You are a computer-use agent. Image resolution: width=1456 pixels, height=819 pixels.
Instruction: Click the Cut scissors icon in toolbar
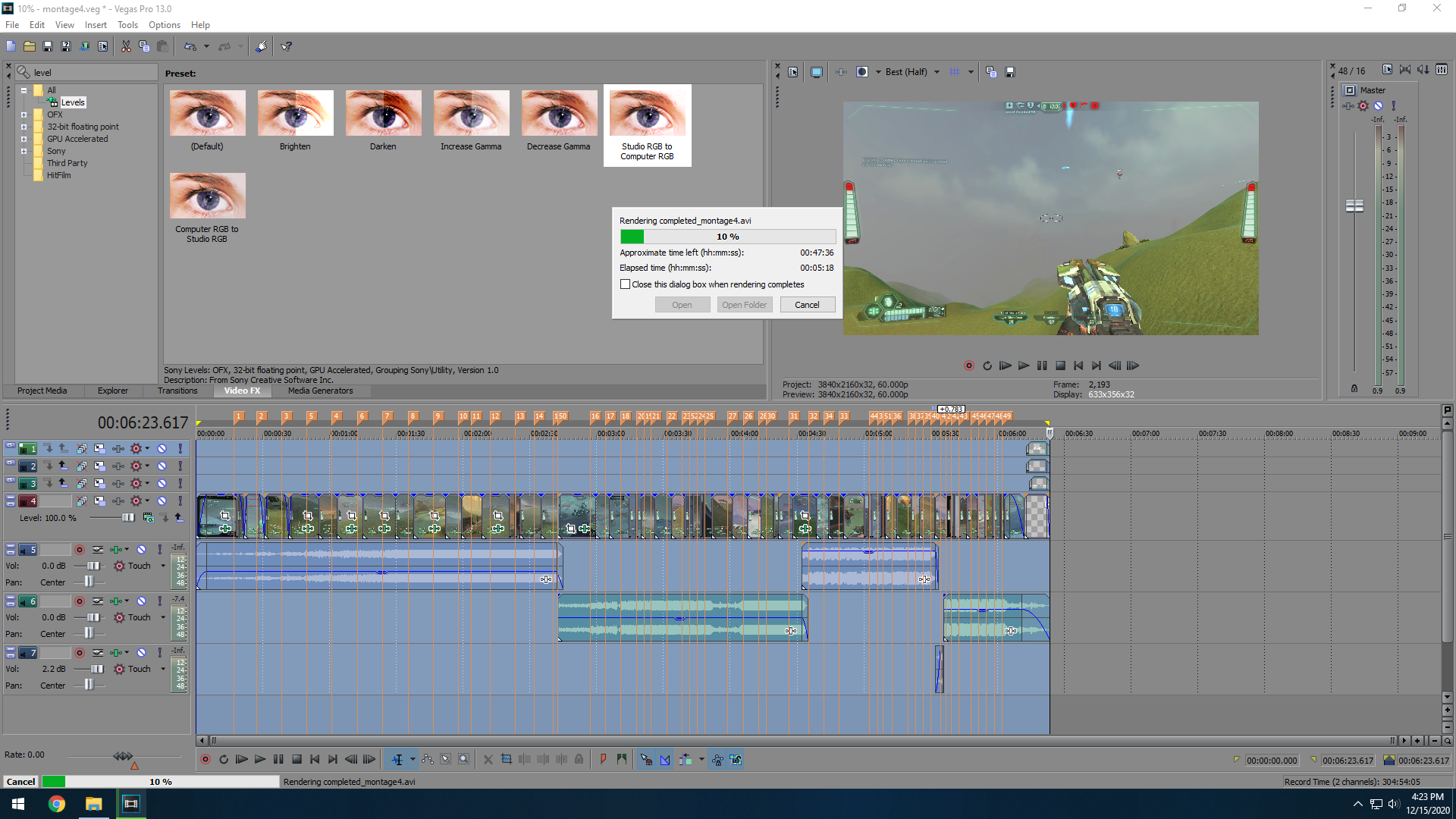pyautogui.click(x=126, y=46)
